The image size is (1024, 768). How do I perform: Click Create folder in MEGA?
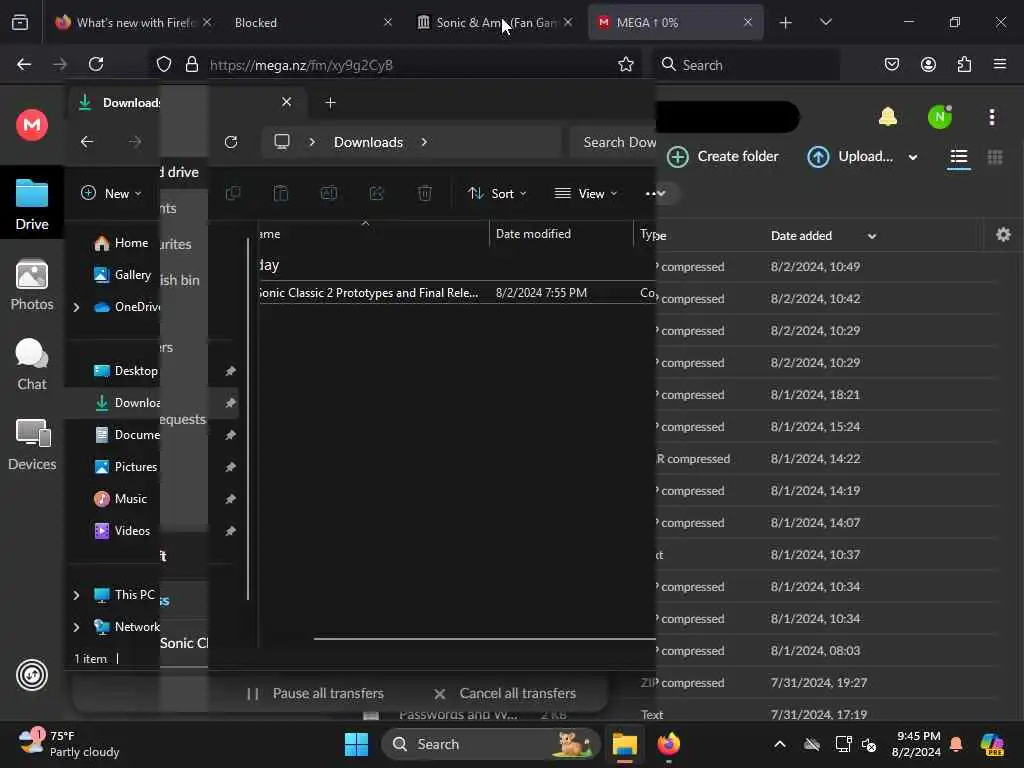pyautogui.click(x=722, y=157)
